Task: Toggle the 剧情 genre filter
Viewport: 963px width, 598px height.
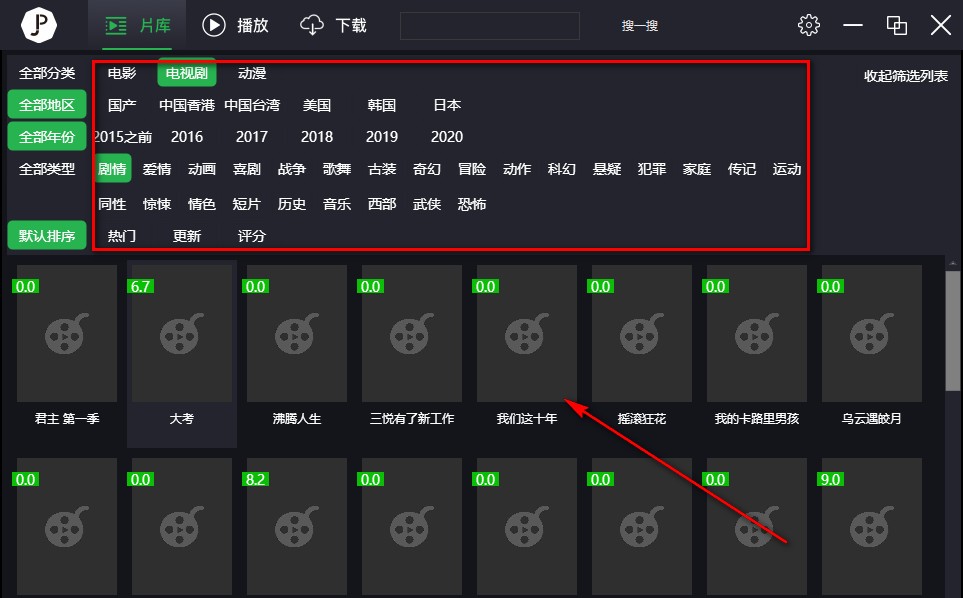Action: pyautogui.click(x=111, y=169)
